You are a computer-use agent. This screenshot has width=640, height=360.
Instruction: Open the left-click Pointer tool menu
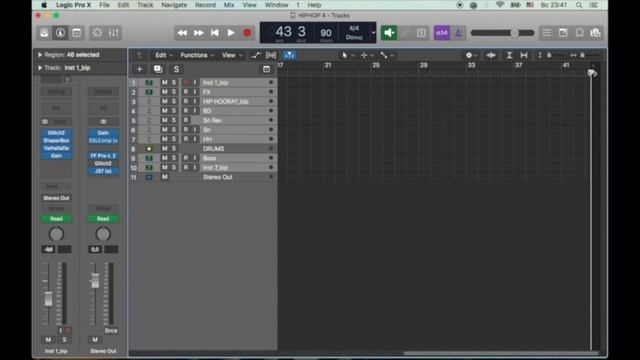click(x=347, y=56)
